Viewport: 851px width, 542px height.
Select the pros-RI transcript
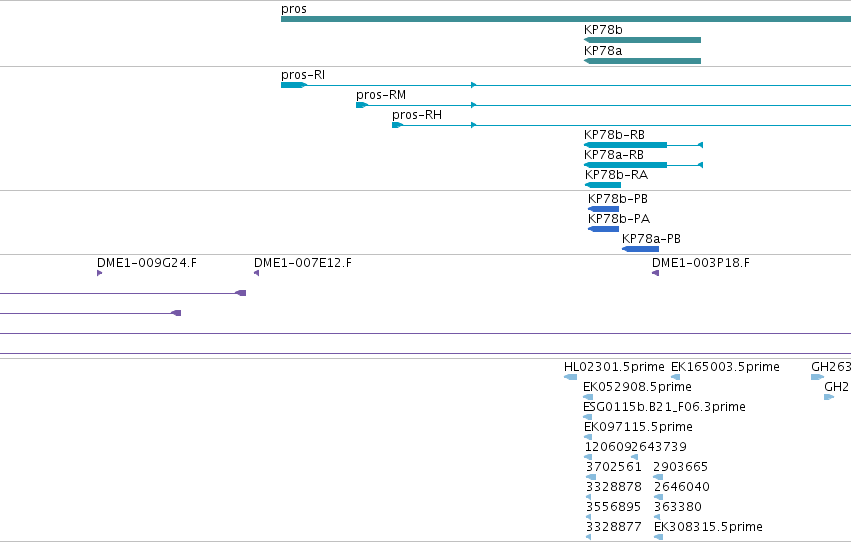coord(566,85)
